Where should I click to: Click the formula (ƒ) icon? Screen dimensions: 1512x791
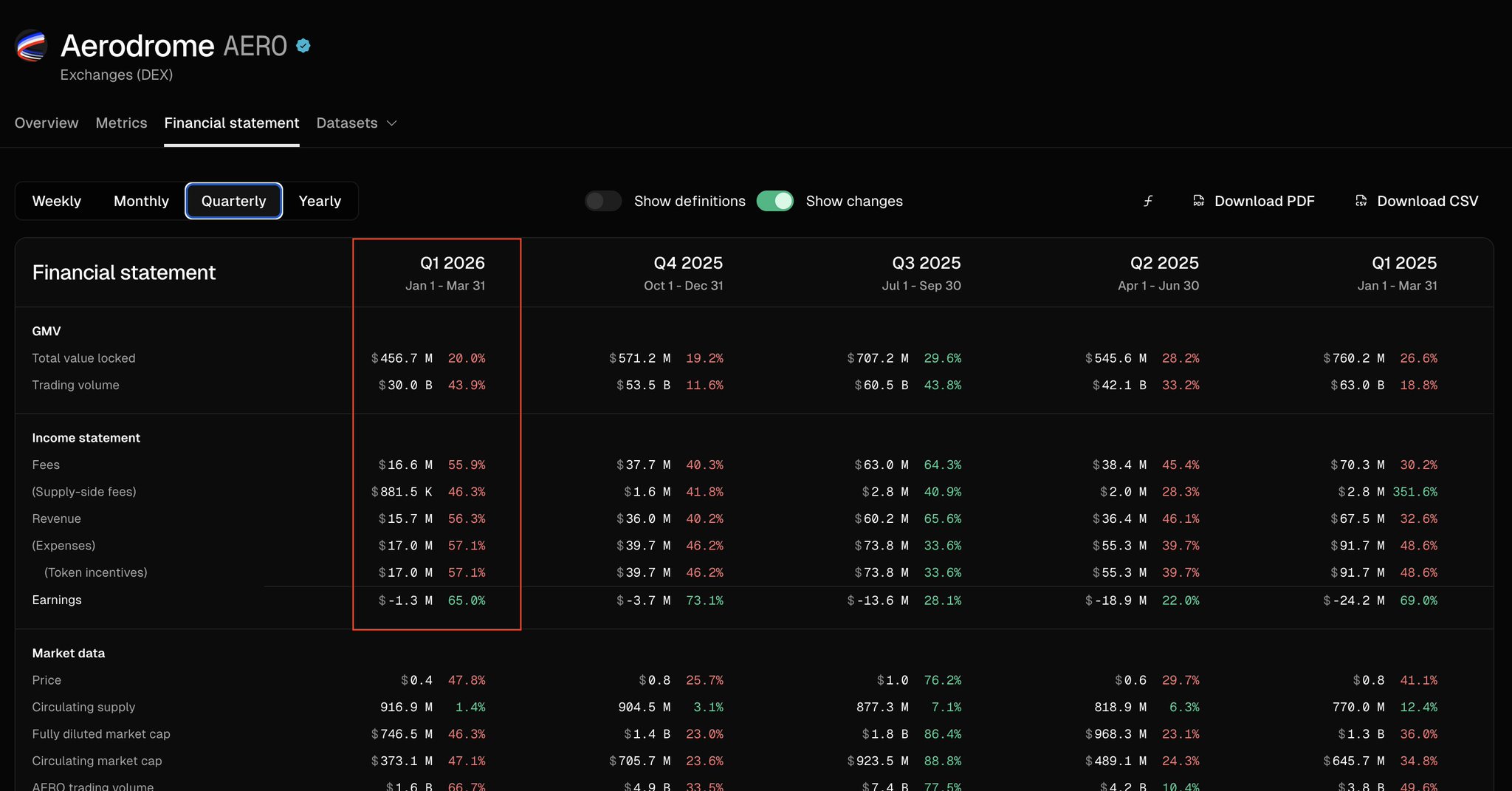(1148, 201)
